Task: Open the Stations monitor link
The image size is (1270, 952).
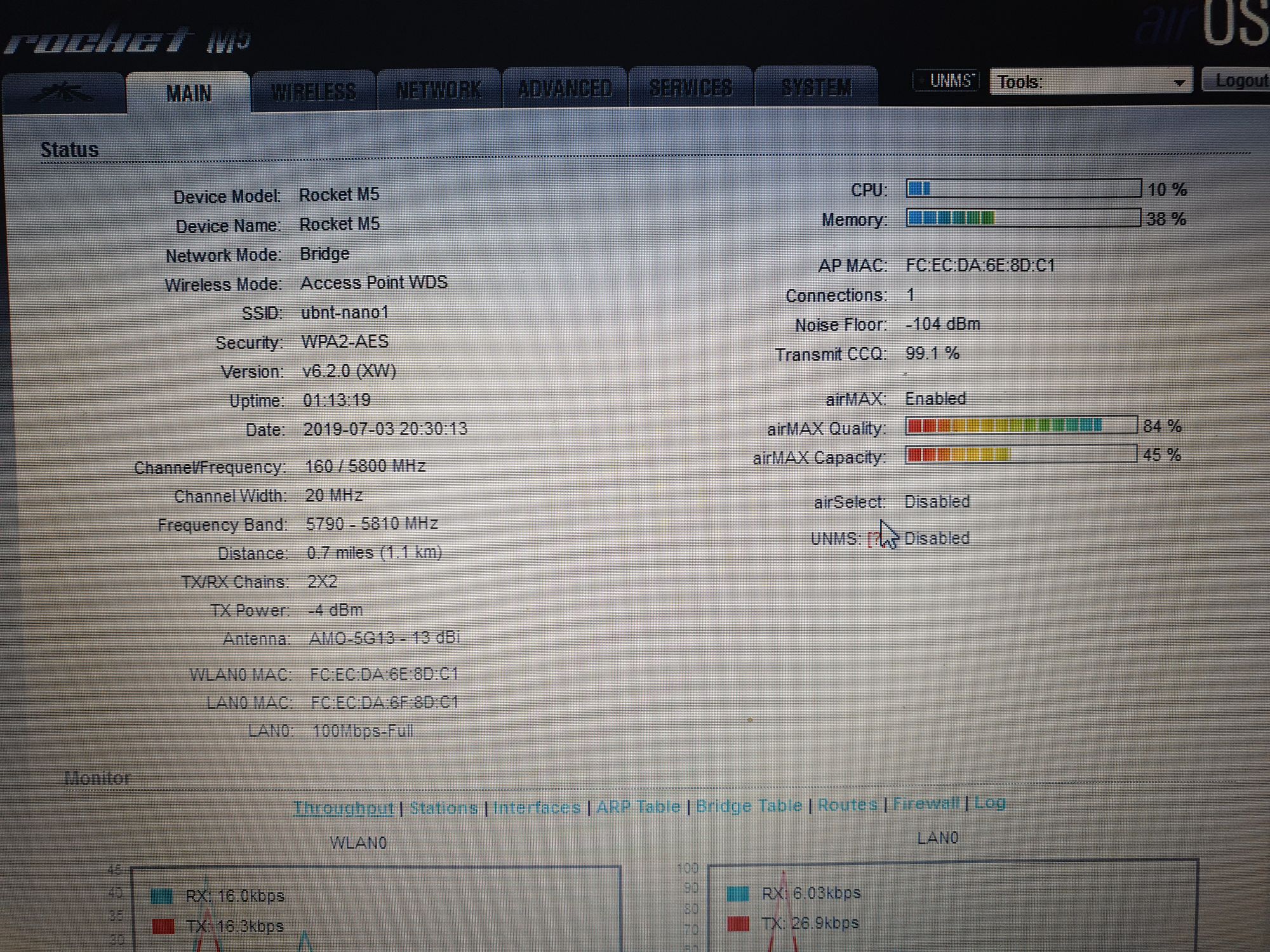Action: [x=443, y=808]
